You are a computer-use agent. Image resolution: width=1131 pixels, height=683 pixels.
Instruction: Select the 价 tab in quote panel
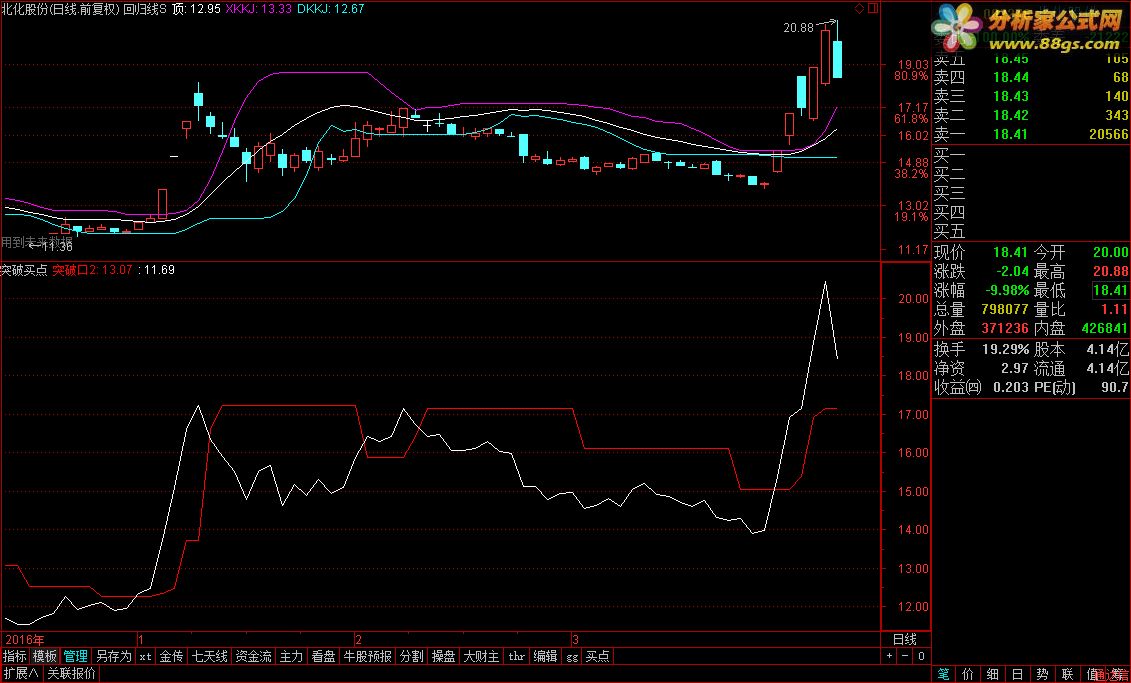click(968, 674)
